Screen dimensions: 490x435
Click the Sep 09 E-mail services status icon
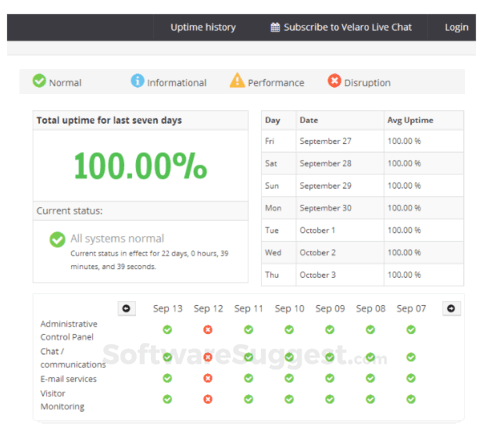(x=330, y=378)
